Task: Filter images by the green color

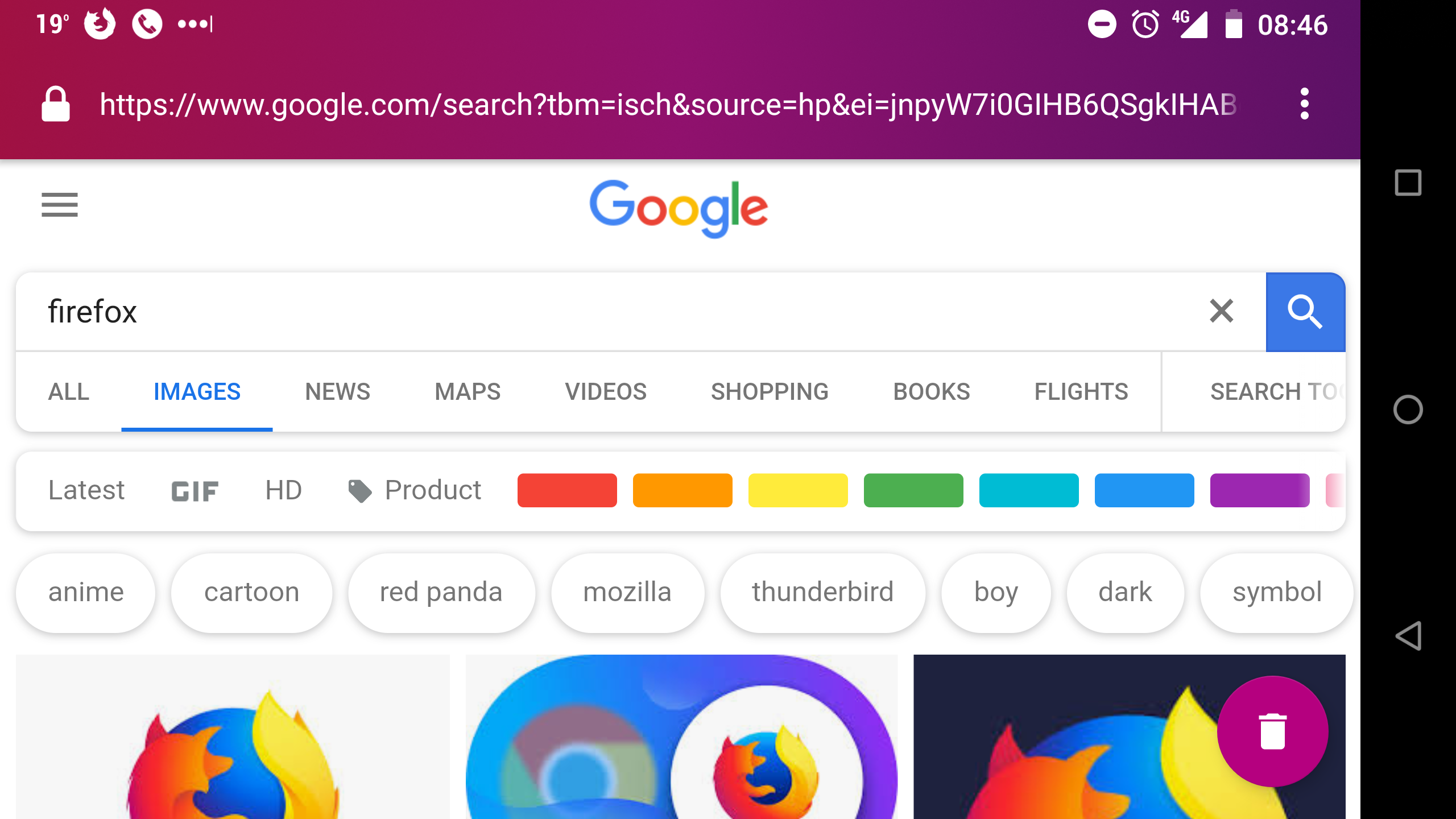Action: click(x=913, y=490)
